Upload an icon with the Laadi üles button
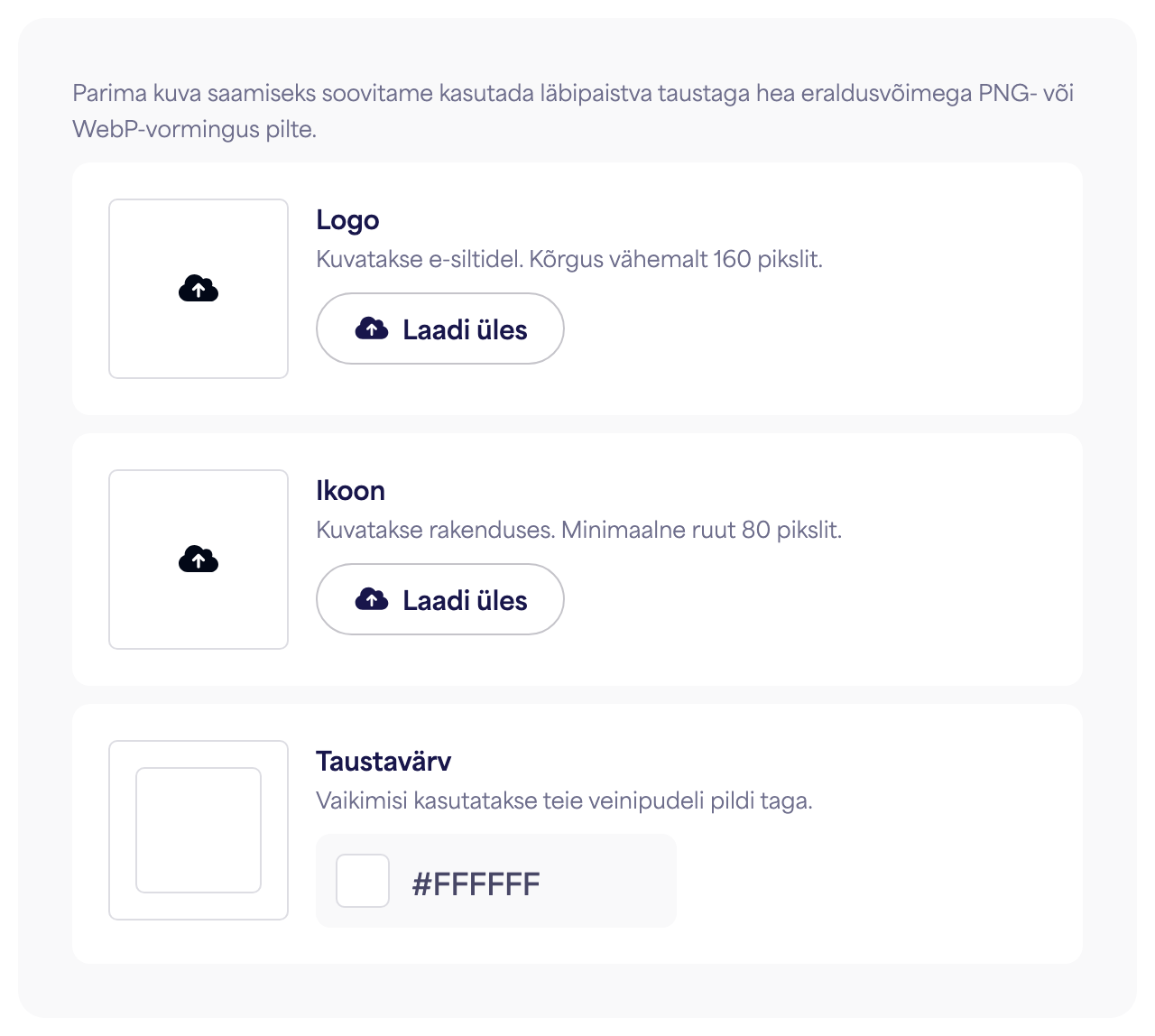 (x=440, y=599)
